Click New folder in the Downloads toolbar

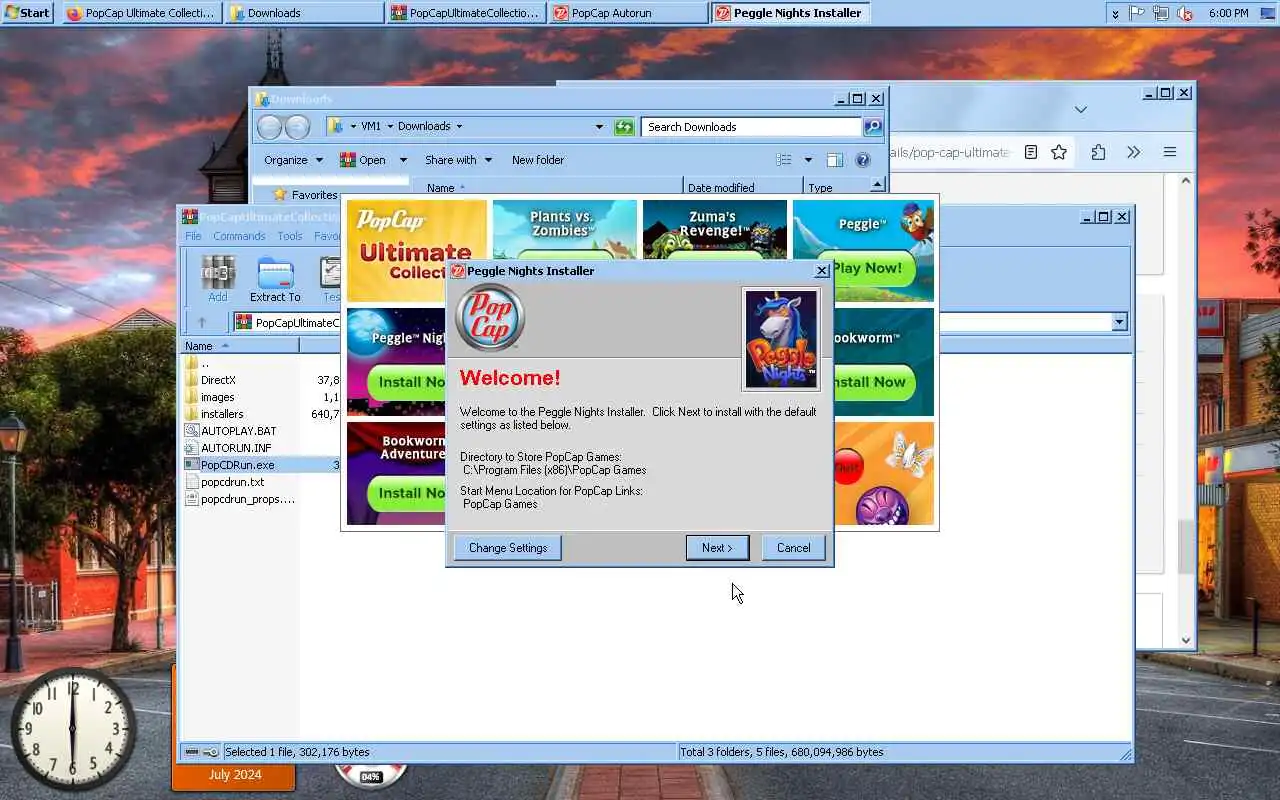coord(538,160)
